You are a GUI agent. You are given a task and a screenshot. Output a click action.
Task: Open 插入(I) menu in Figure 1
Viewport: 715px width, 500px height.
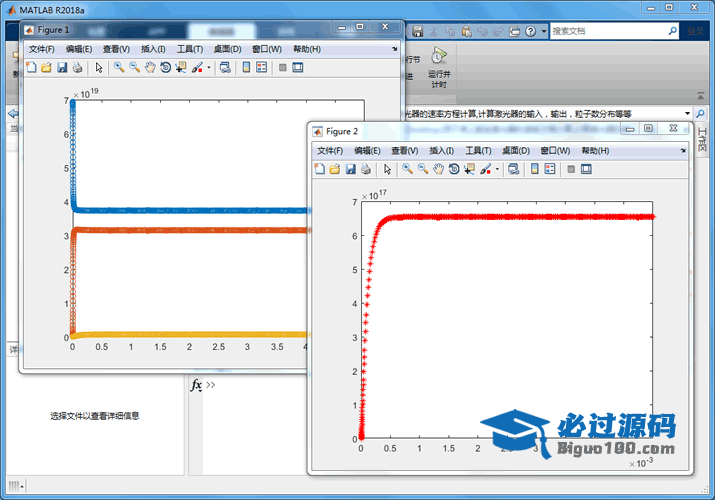point(153,49)
